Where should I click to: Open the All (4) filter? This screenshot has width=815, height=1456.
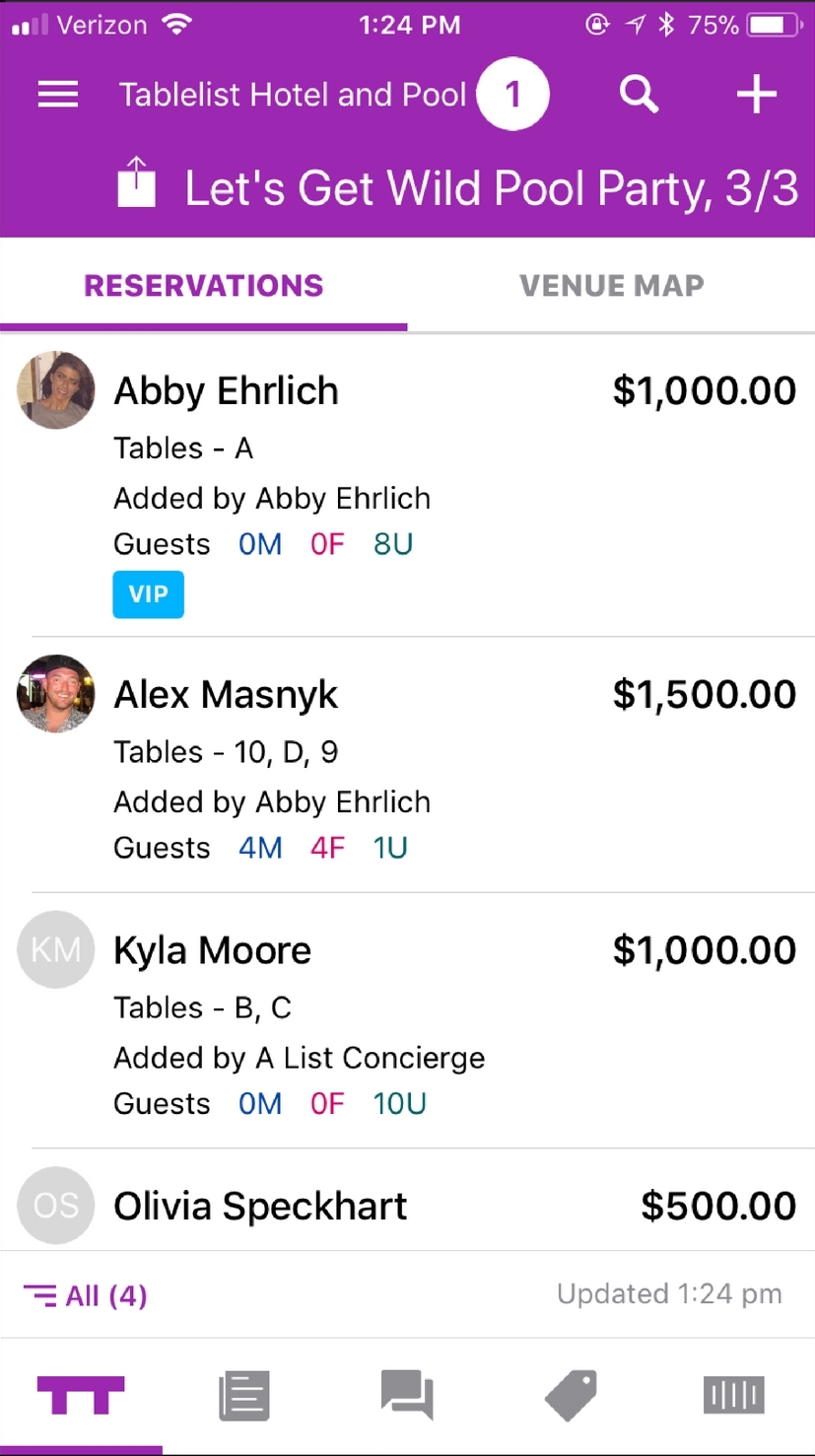tap(86, 1294)
